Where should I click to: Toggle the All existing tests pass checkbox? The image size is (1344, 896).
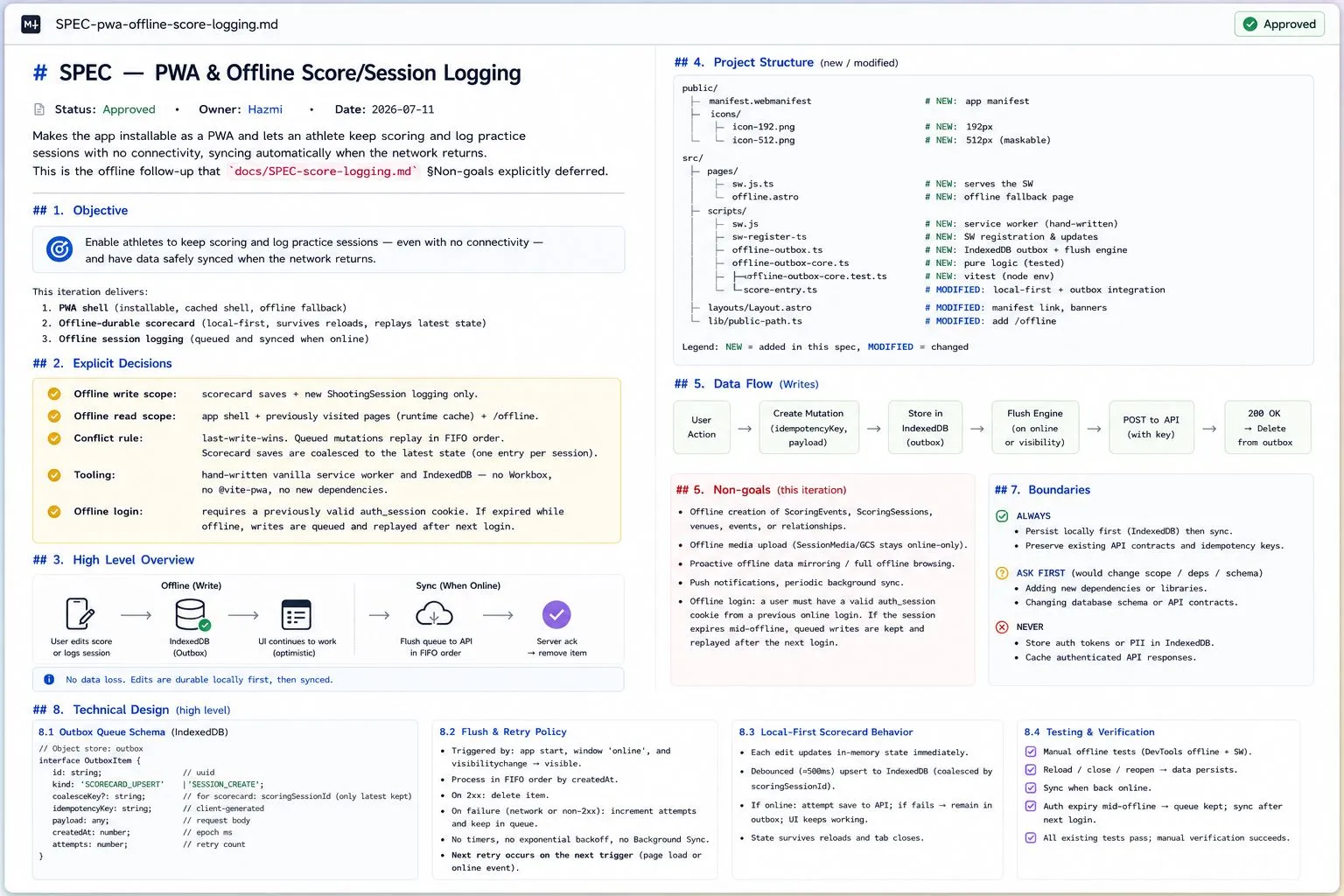point(1031,837)
